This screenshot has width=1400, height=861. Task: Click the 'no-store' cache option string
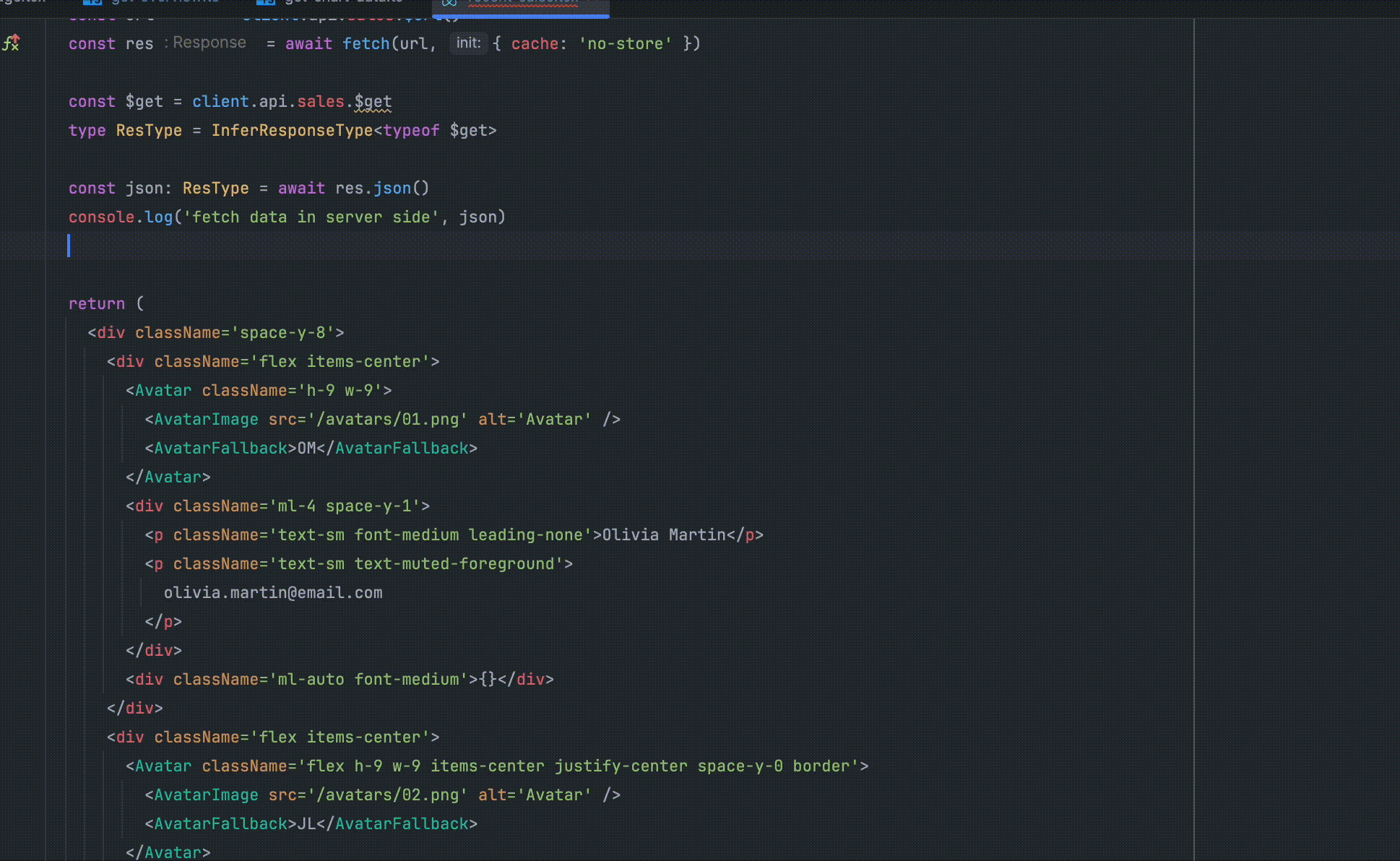[x=625, y=44]
